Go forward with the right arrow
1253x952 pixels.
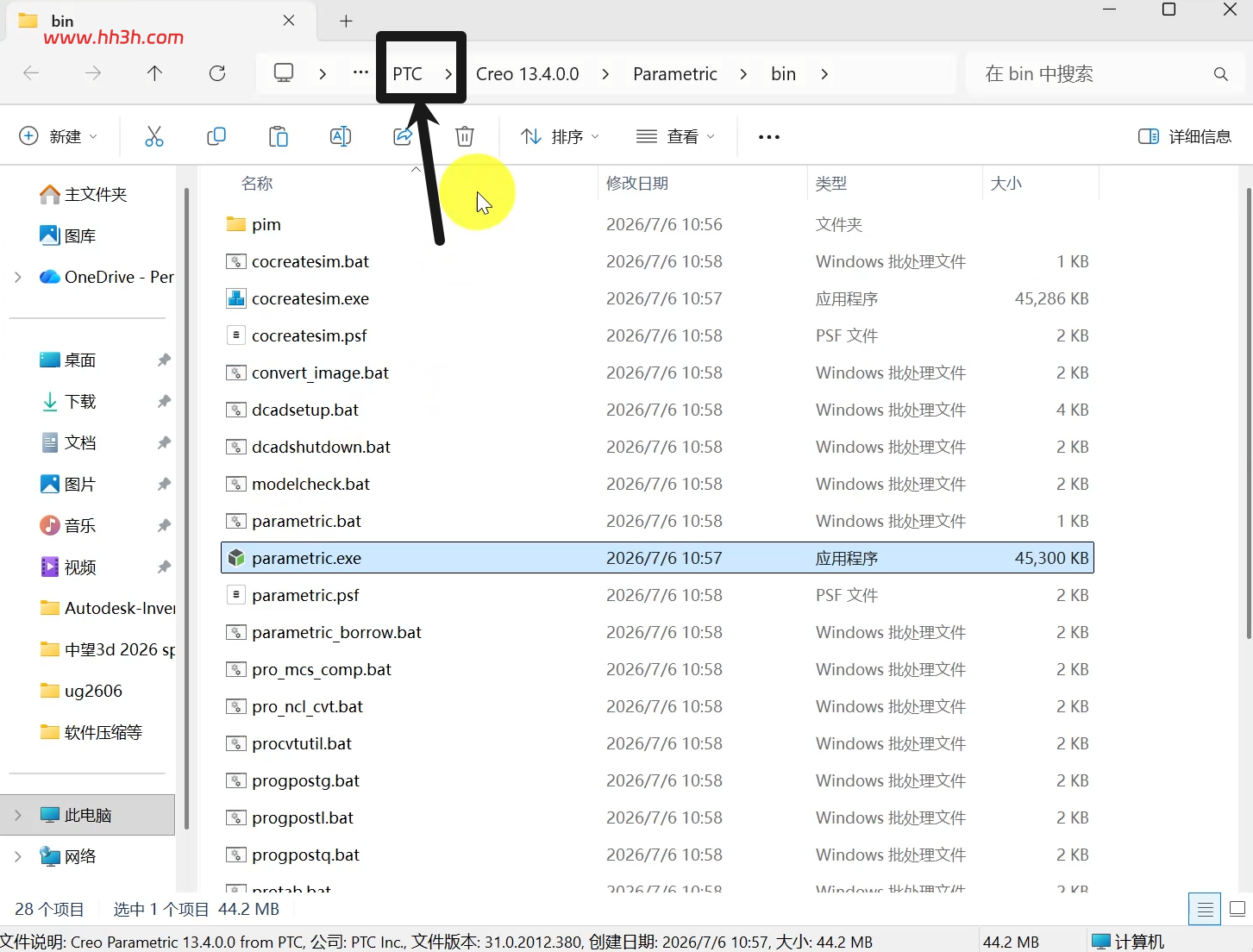click(x=93, y=73)
